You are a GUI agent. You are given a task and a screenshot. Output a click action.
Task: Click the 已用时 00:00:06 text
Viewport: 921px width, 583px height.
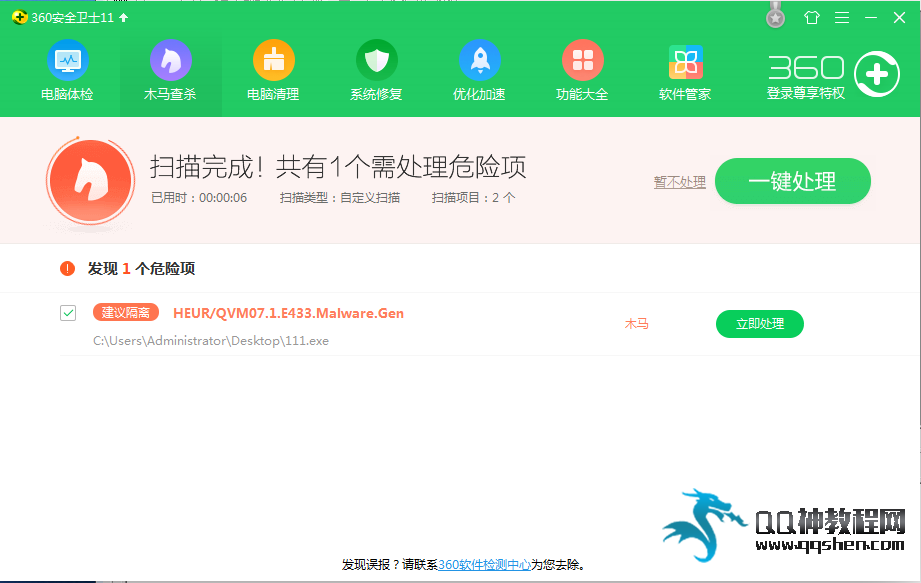[x=199, y=198]
